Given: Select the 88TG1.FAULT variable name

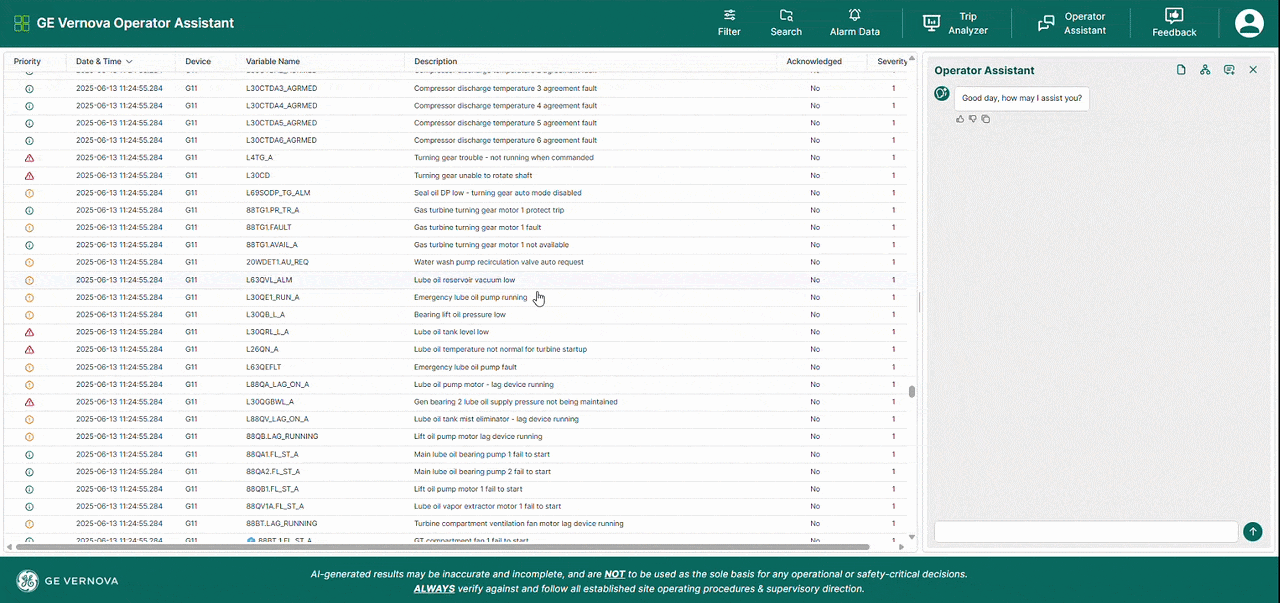Looking at the screenshot, I should (268, 228).
